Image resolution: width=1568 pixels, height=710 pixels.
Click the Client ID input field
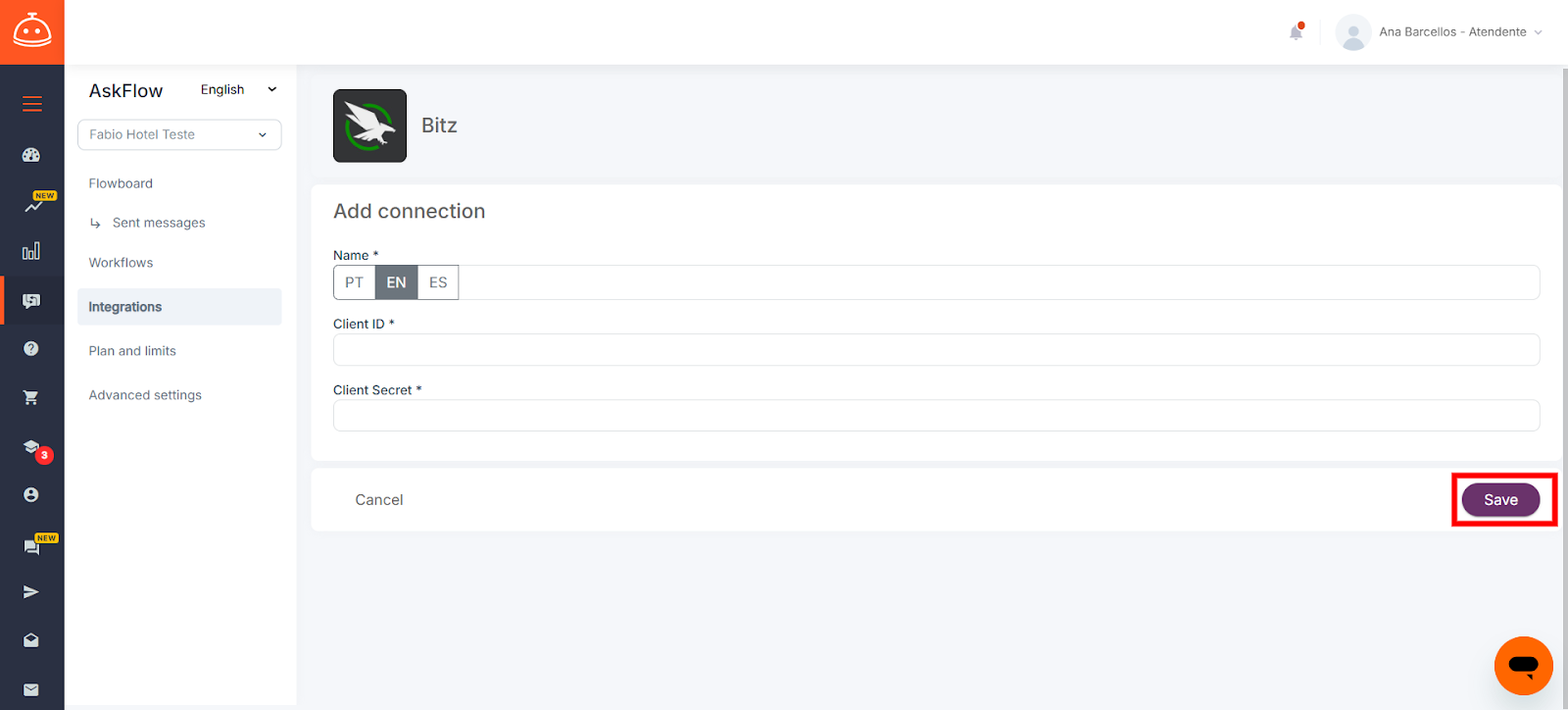pyautogui.click(x=936, y=350)
